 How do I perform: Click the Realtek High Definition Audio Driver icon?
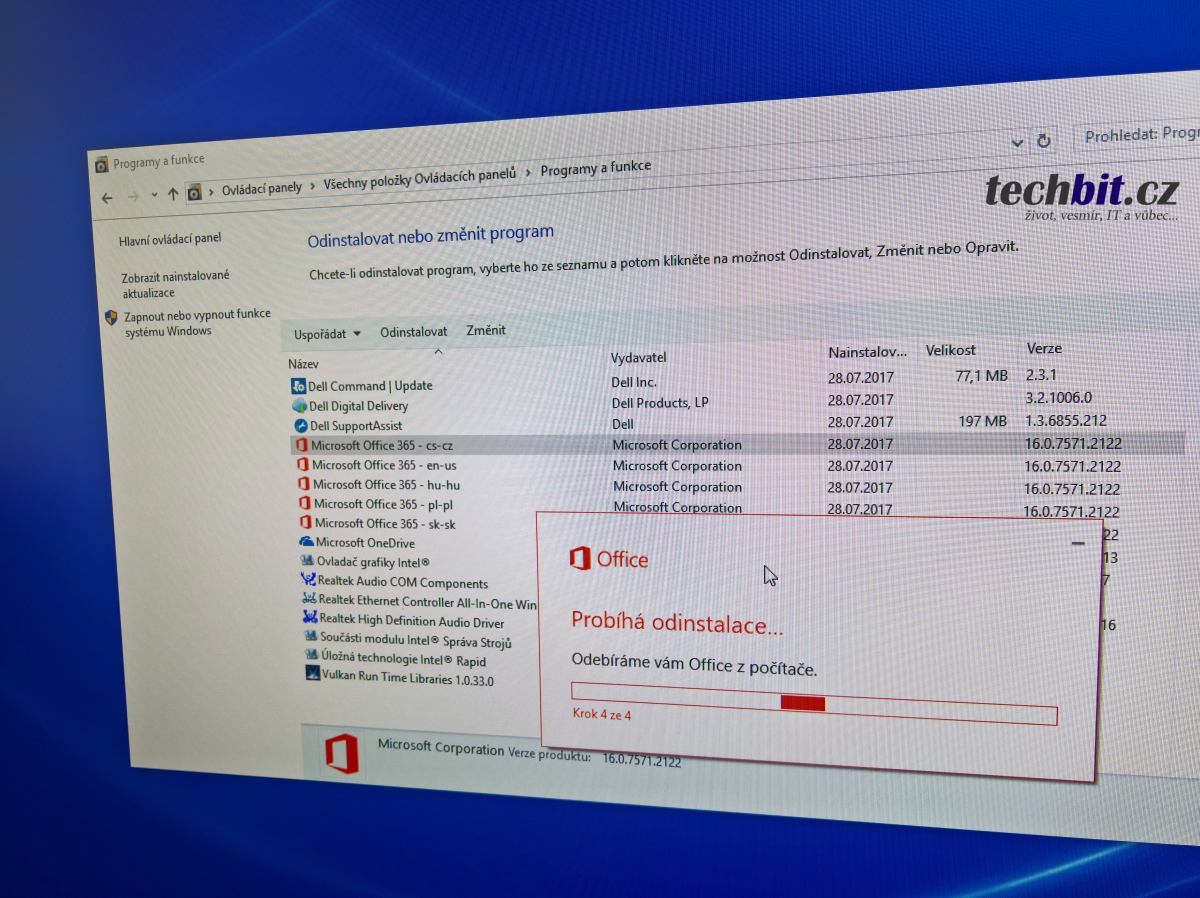pos(310,619)
